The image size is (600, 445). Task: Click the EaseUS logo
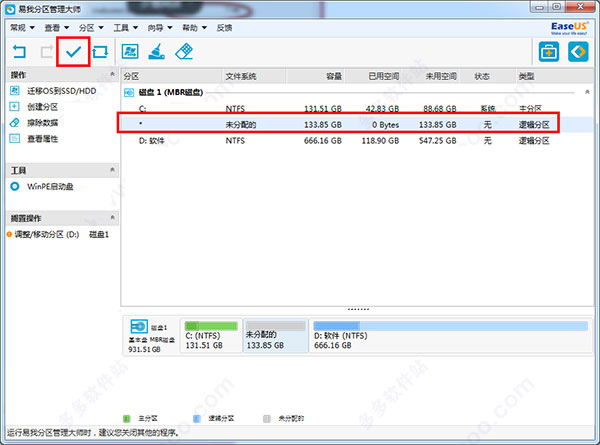[x=569, y=28]
